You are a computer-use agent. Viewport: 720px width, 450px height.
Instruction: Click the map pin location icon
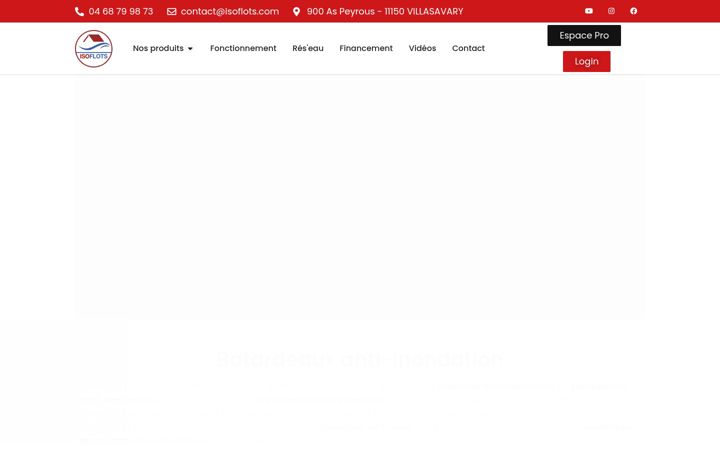click(x=297, y=11)
